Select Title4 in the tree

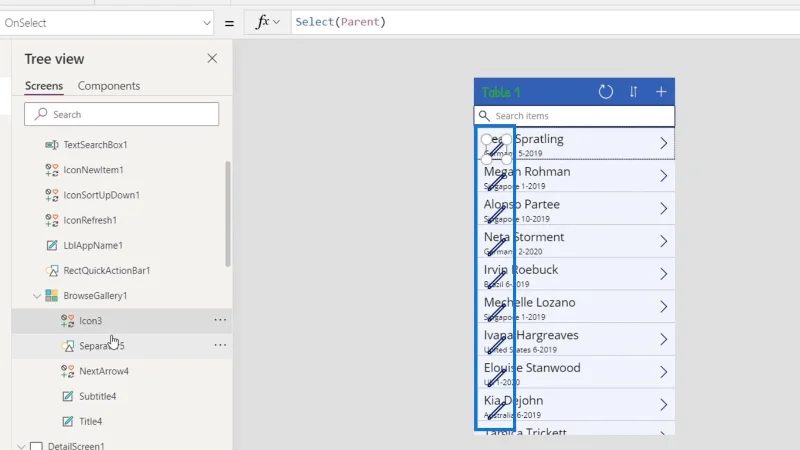pos(90,421)
